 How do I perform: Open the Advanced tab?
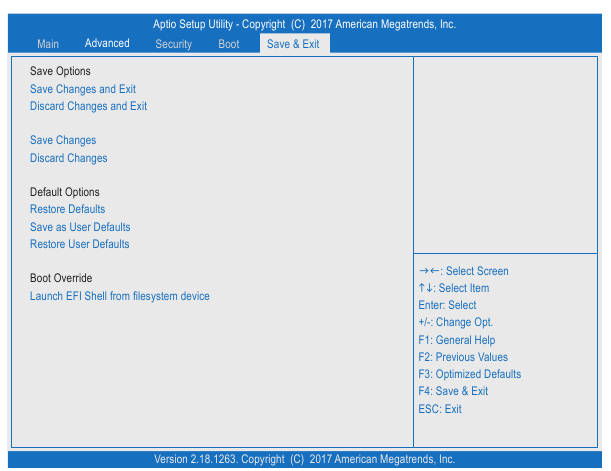pyautogui.click(x=107, y=43)
